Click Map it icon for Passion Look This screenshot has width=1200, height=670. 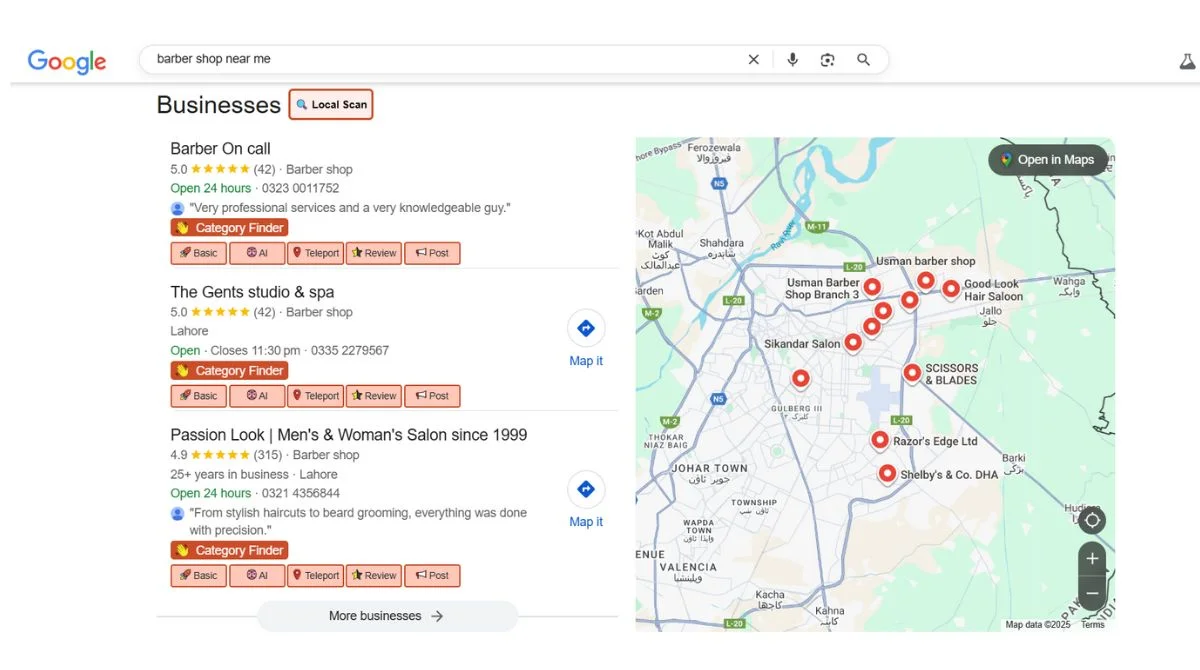pyautogui.click(x=586, y=489)
